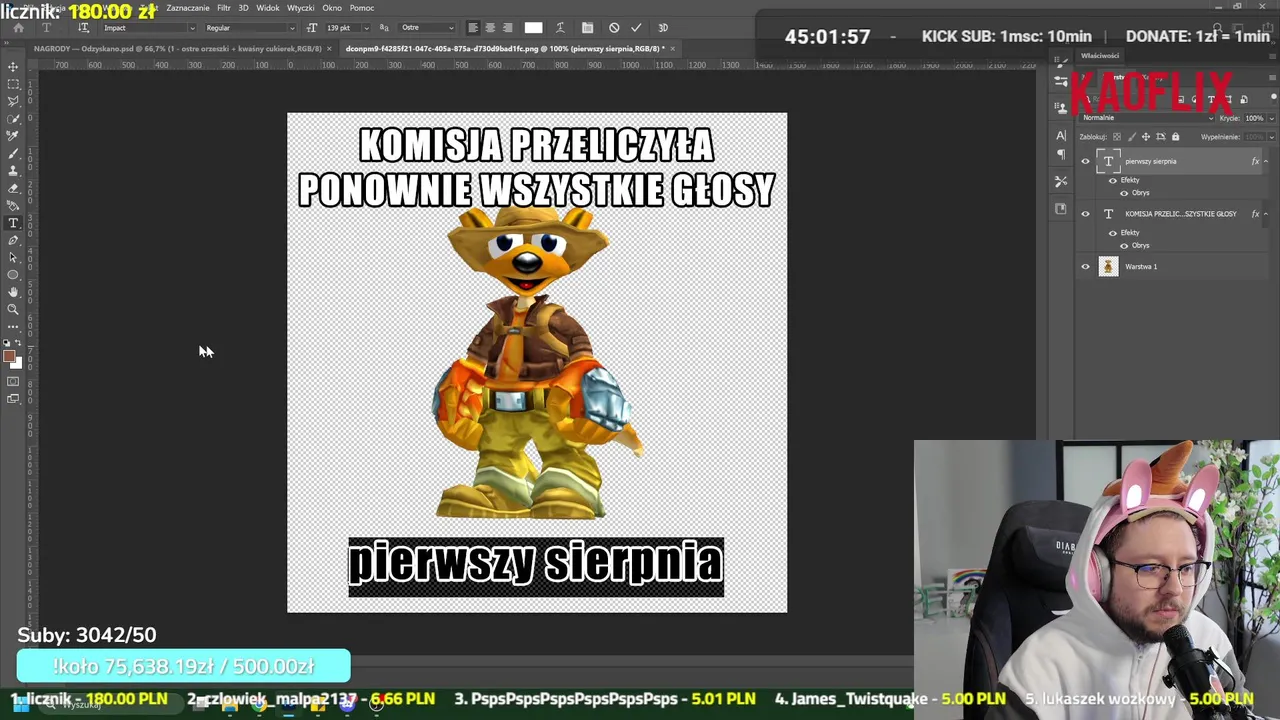
Task: Select the Ellipse shape tool
Action: point(13,274)
